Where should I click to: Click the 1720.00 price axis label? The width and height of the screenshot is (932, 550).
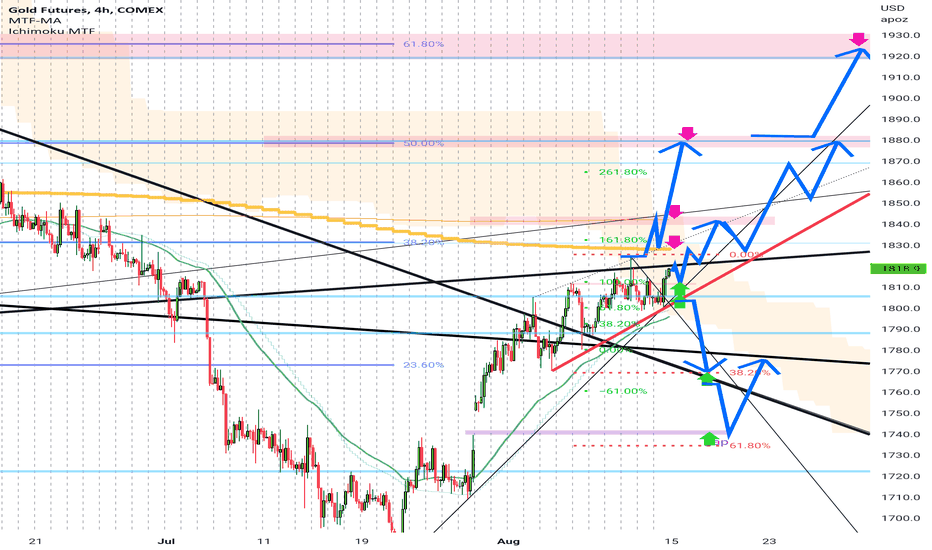(x=900, y=476)
